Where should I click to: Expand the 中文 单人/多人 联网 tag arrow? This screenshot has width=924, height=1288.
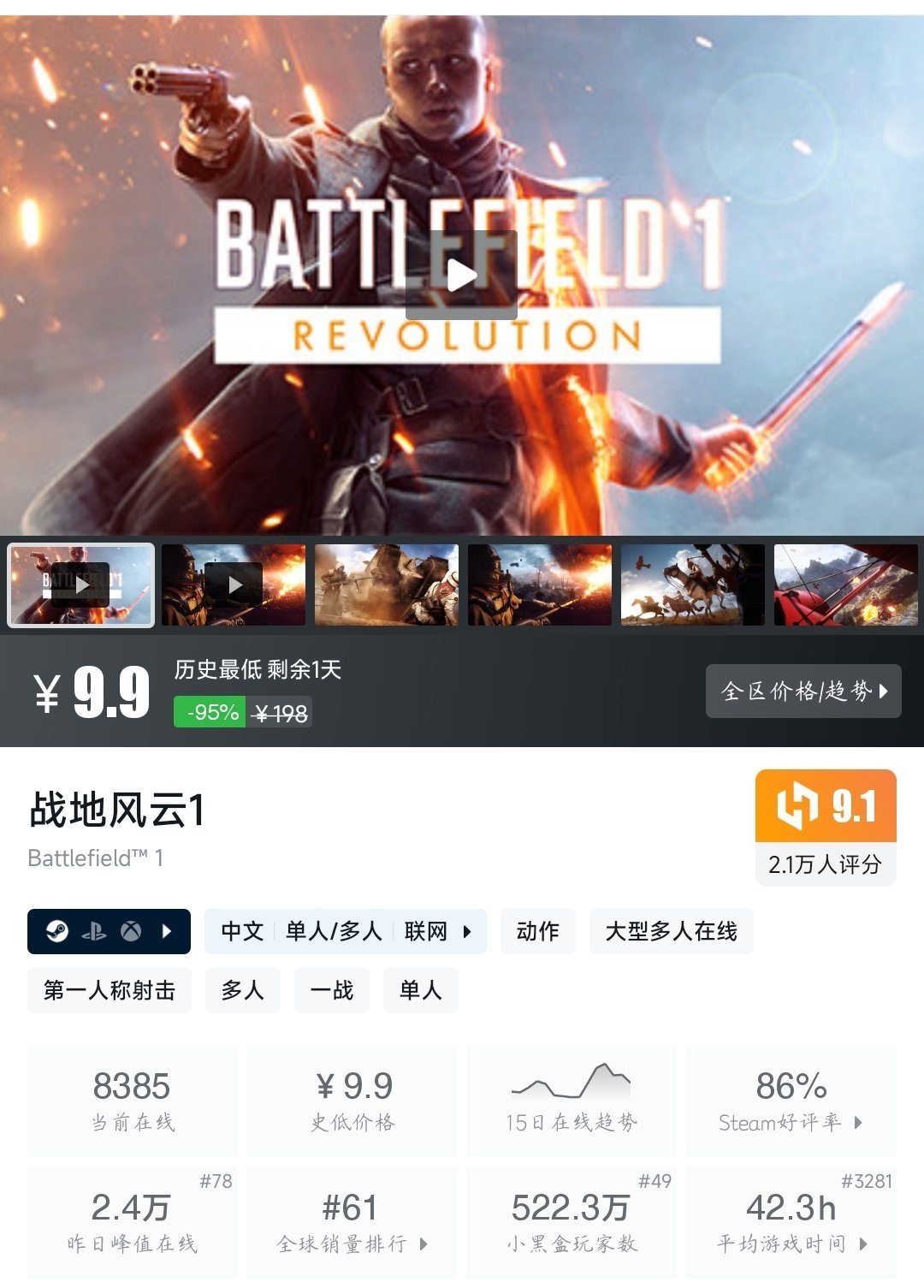click(x=467, y=931)
